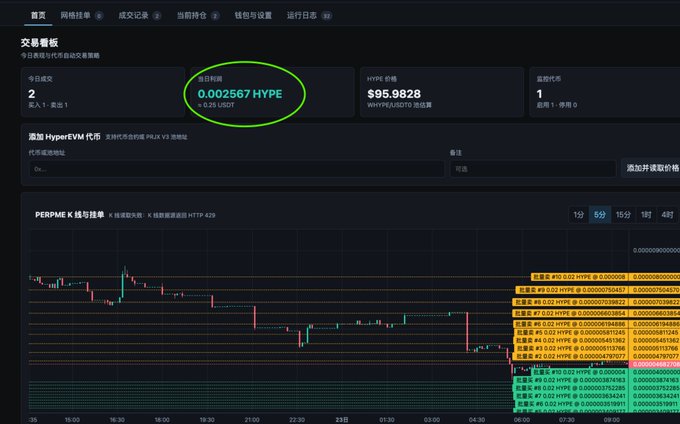Switch chart to the 15分 interval
This screenshot has height=424, width=680.
coord(623,215)
